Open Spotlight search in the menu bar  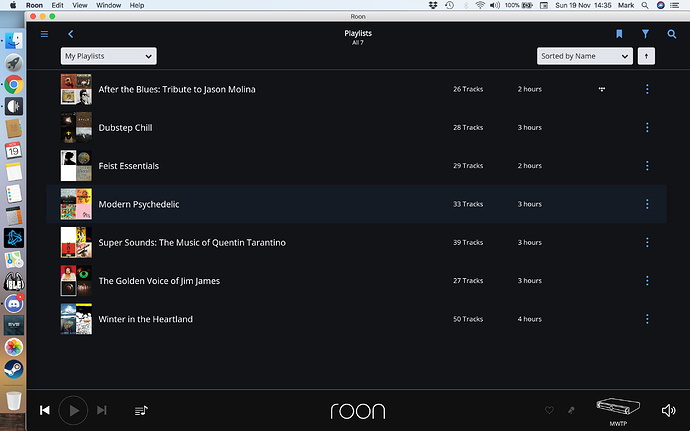coord(645,5)
